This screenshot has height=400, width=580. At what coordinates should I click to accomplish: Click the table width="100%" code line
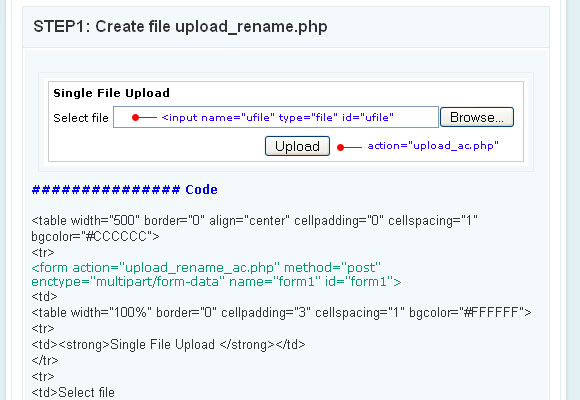tap(281, 313)
